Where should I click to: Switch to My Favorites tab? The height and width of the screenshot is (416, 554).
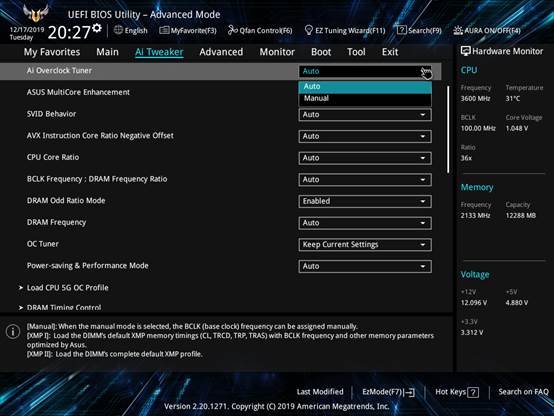click(x=52, y=52)
